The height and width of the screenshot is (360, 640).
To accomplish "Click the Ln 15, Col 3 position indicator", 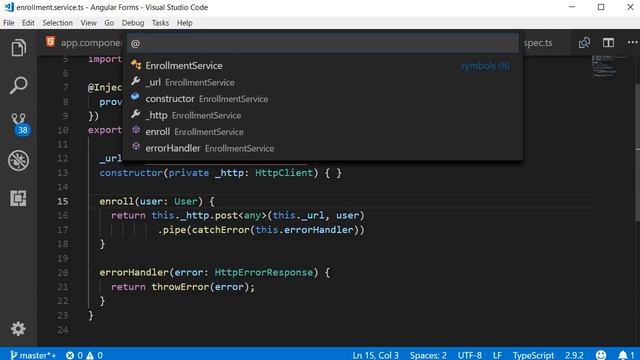I will click(x=376, y=355).
